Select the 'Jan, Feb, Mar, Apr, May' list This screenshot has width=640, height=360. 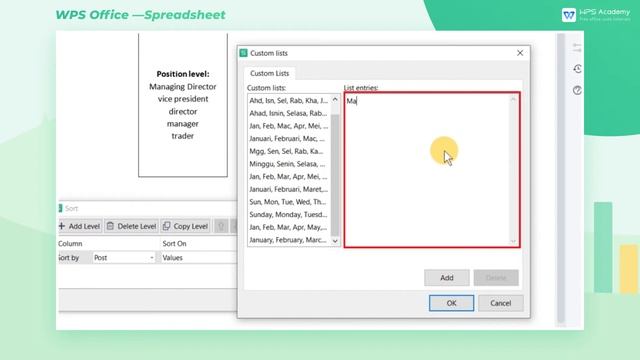tap(289, 227)
